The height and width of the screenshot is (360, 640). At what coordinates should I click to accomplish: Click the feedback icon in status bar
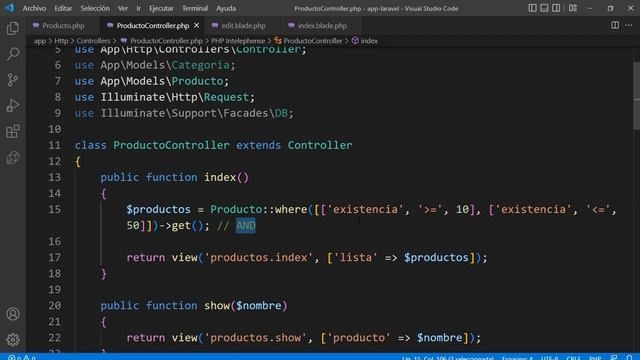click(x=614, y=357)
